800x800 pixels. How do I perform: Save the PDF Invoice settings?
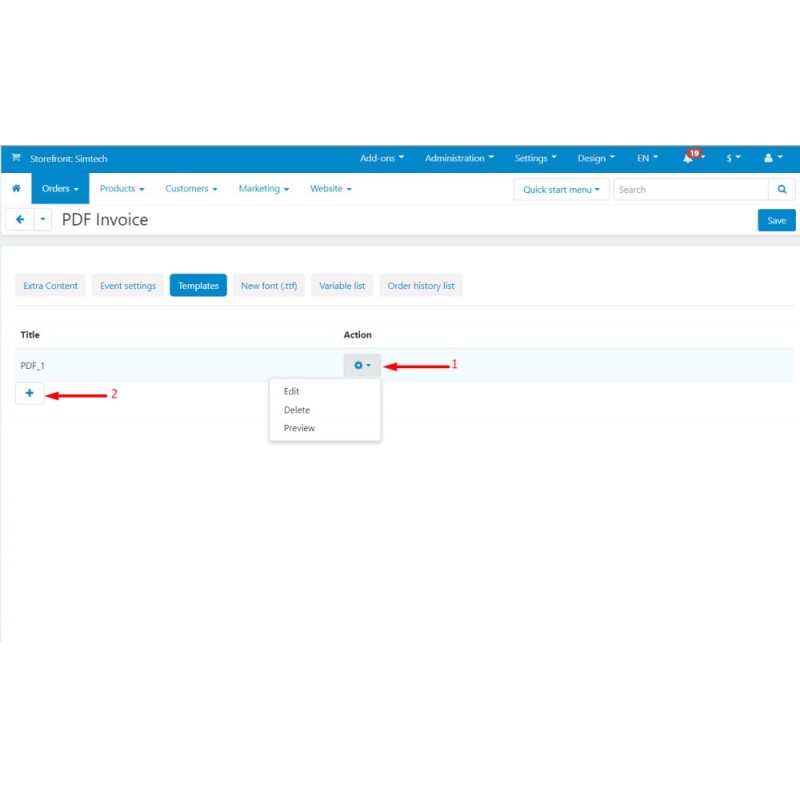[x=777, y=220]
